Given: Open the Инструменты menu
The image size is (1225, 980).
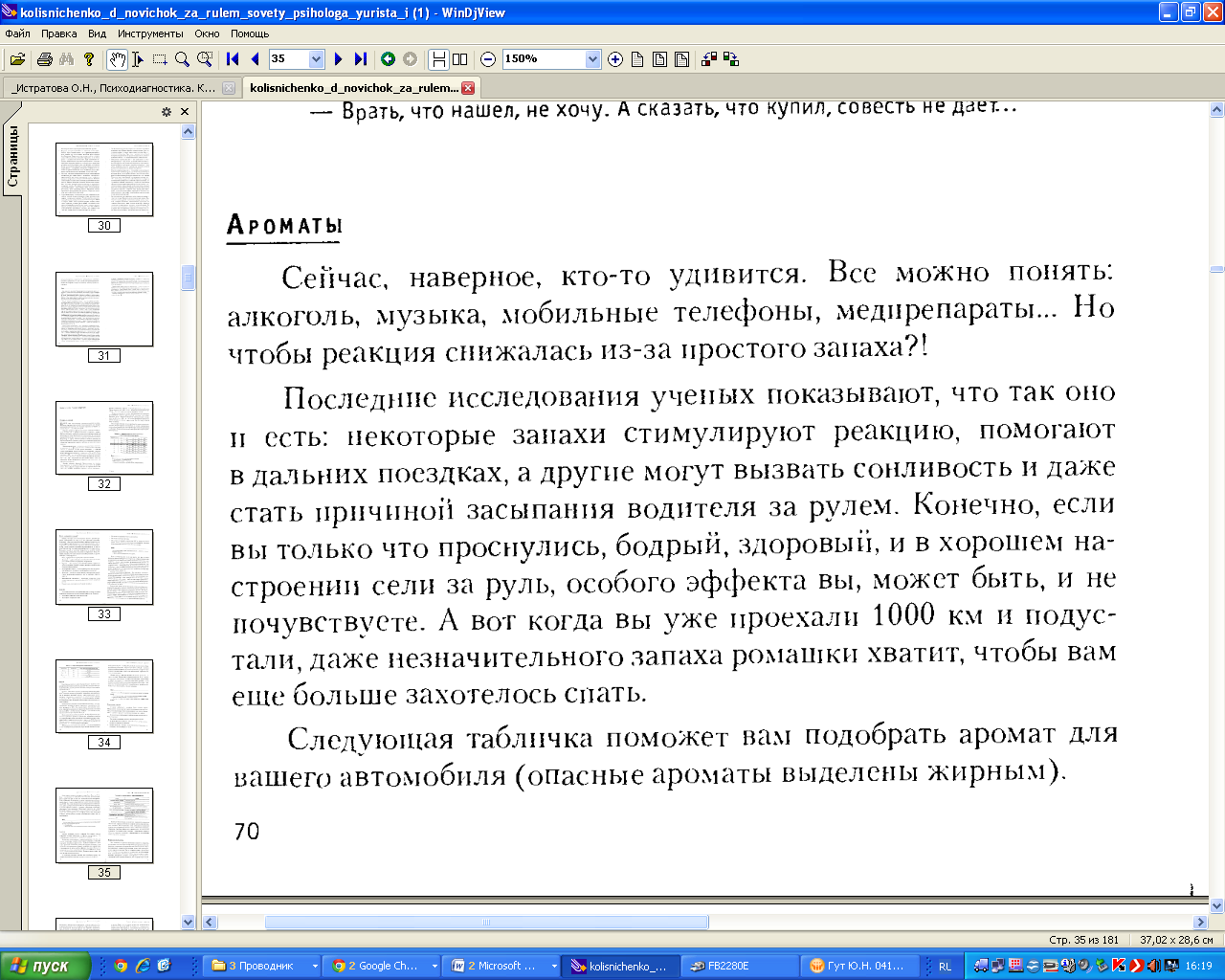Looking at the screenshot, I should tap(150, 33).
